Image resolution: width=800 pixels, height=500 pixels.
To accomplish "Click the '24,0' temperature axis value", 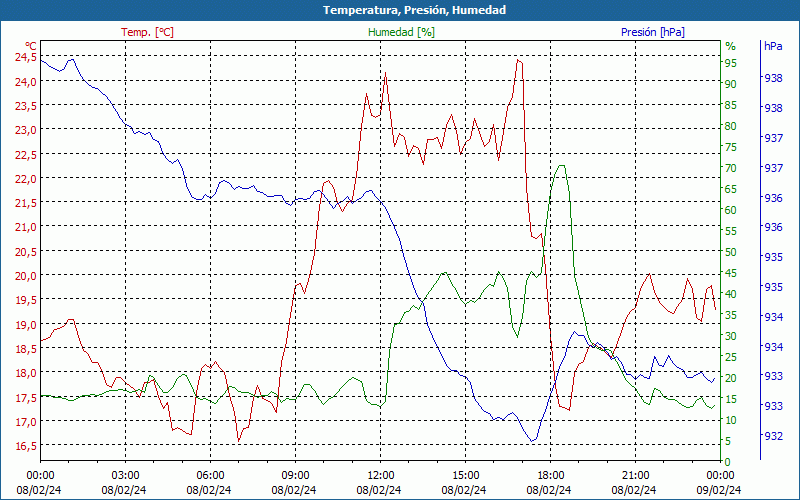I will click(26, 82).
